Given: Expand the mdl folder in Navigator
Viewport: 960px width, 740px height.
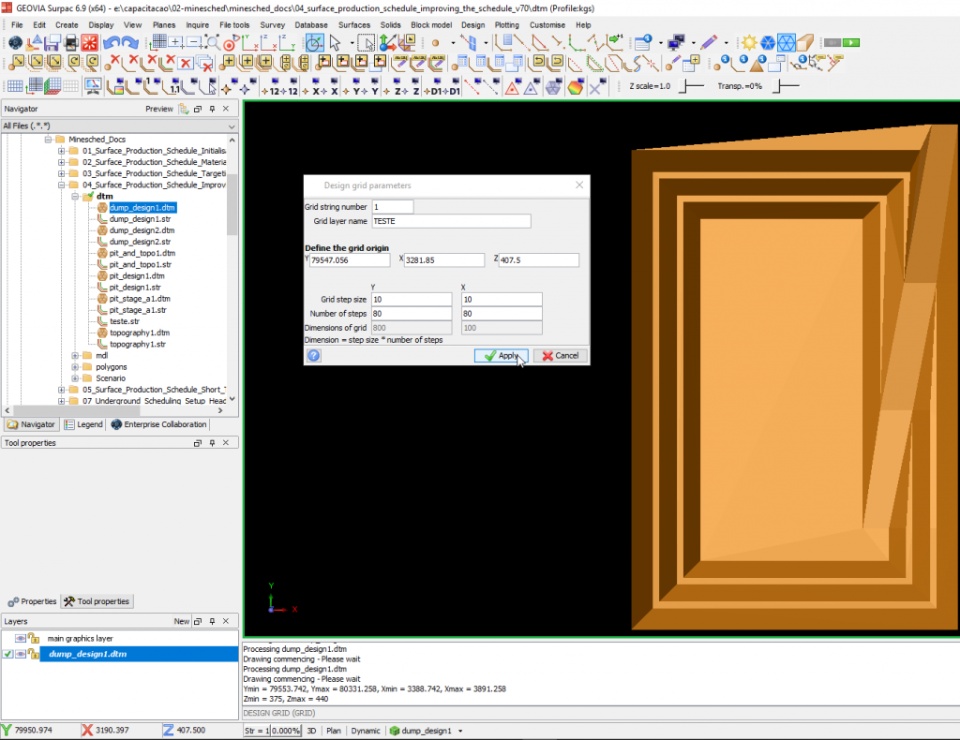Looking at the screenshot, I should (x=75, y=355).
